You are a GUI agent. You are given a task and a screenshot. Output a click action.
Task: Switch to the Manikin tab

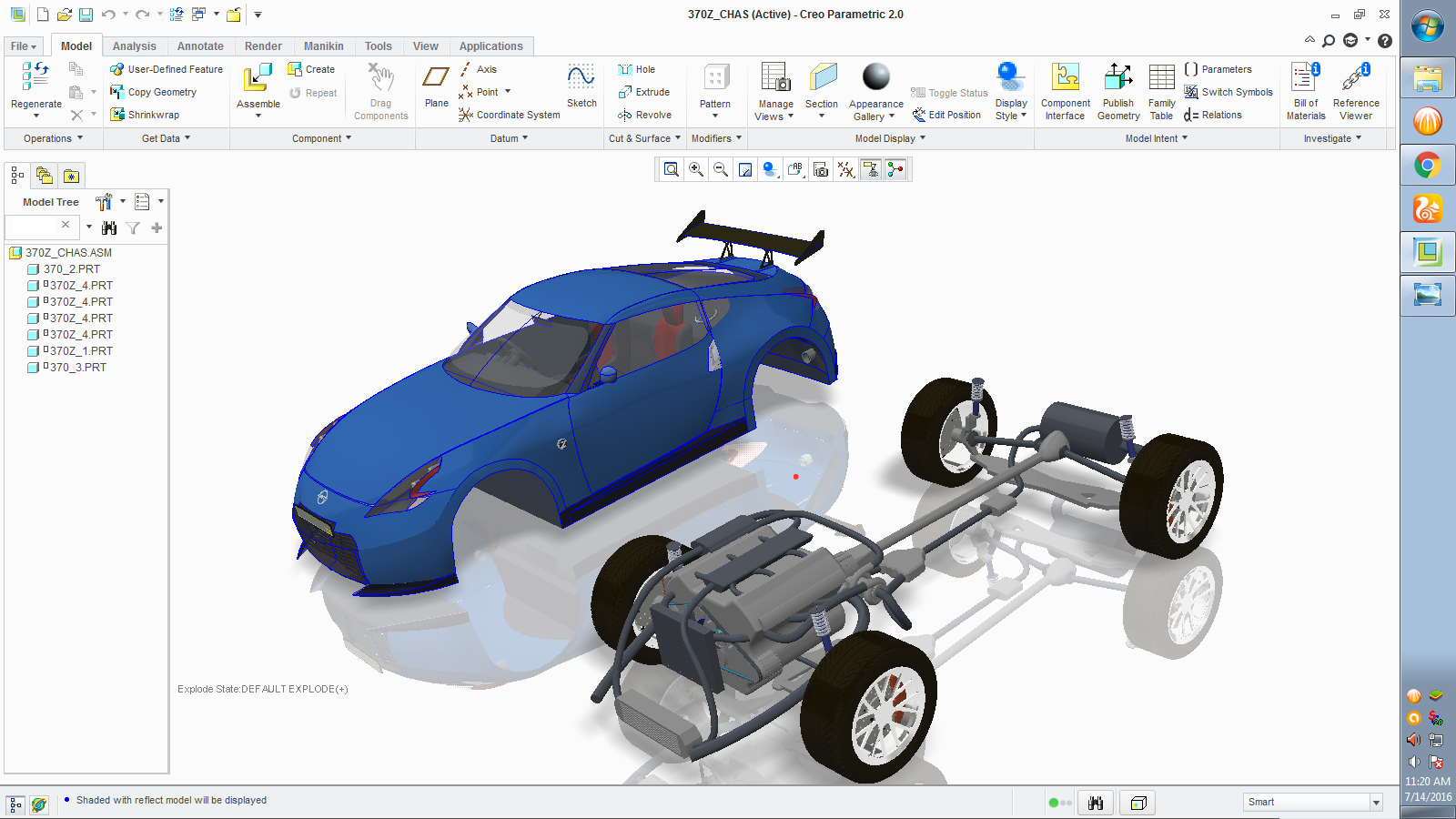(323, 46)
